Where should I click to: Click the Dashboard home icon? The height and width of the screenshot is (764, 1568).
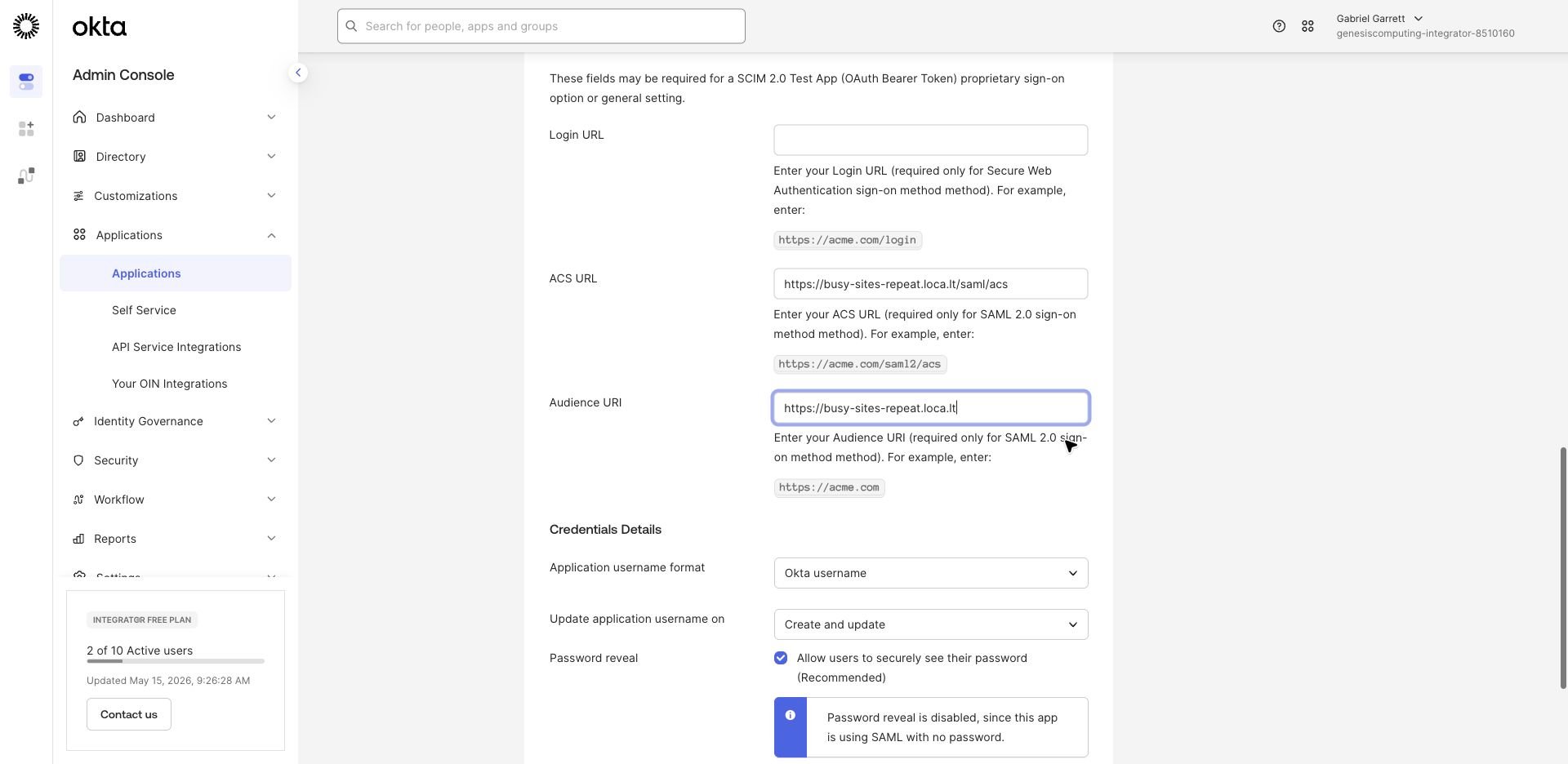click(79, 117)
